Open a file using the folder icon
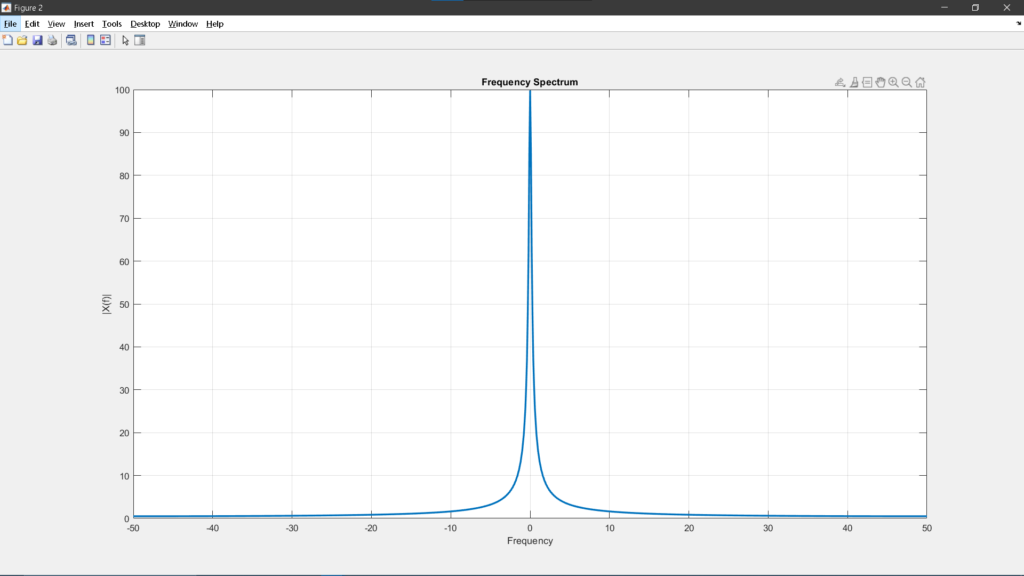 pos(22,40)
